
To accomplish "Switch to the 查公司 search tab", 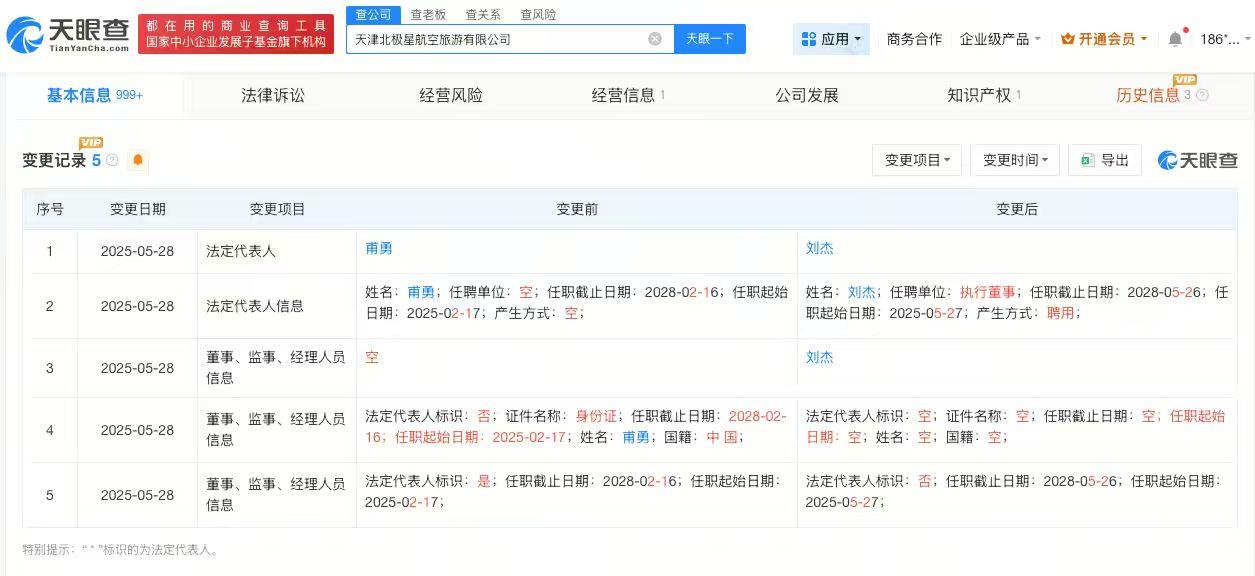I will (374, 14).
